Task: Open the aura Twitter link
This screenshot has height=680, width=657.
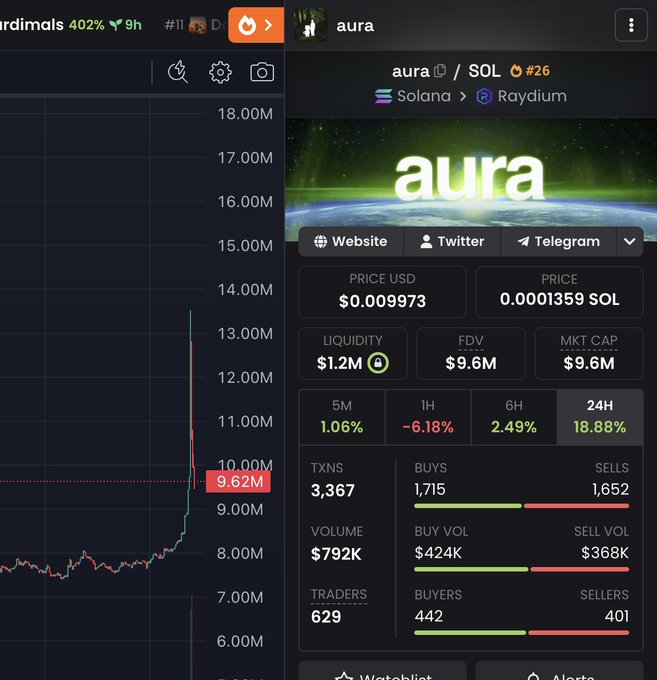Action: pos(452,242)
